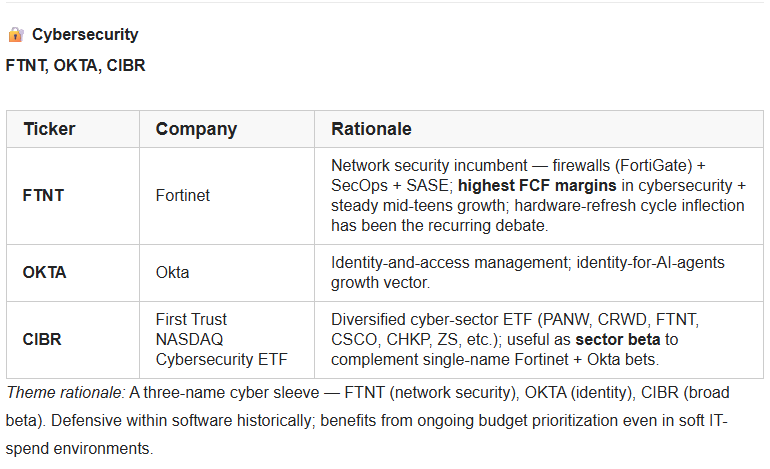Viewport: 770px width, 469px height.
Task: Click the lock emoji icon beside Cybersecurity
Action: coord(16,35)
